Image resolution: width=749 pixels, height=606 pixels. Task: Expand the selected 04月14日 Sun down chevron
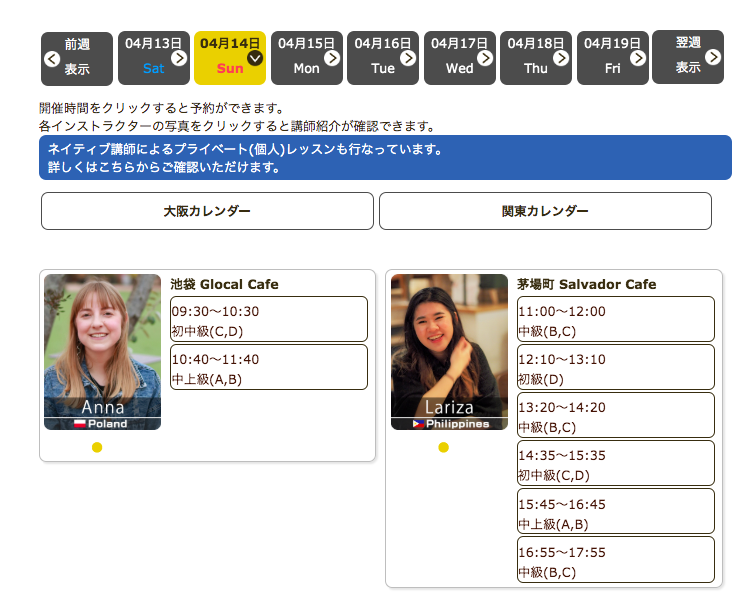[x=255, y=58]
